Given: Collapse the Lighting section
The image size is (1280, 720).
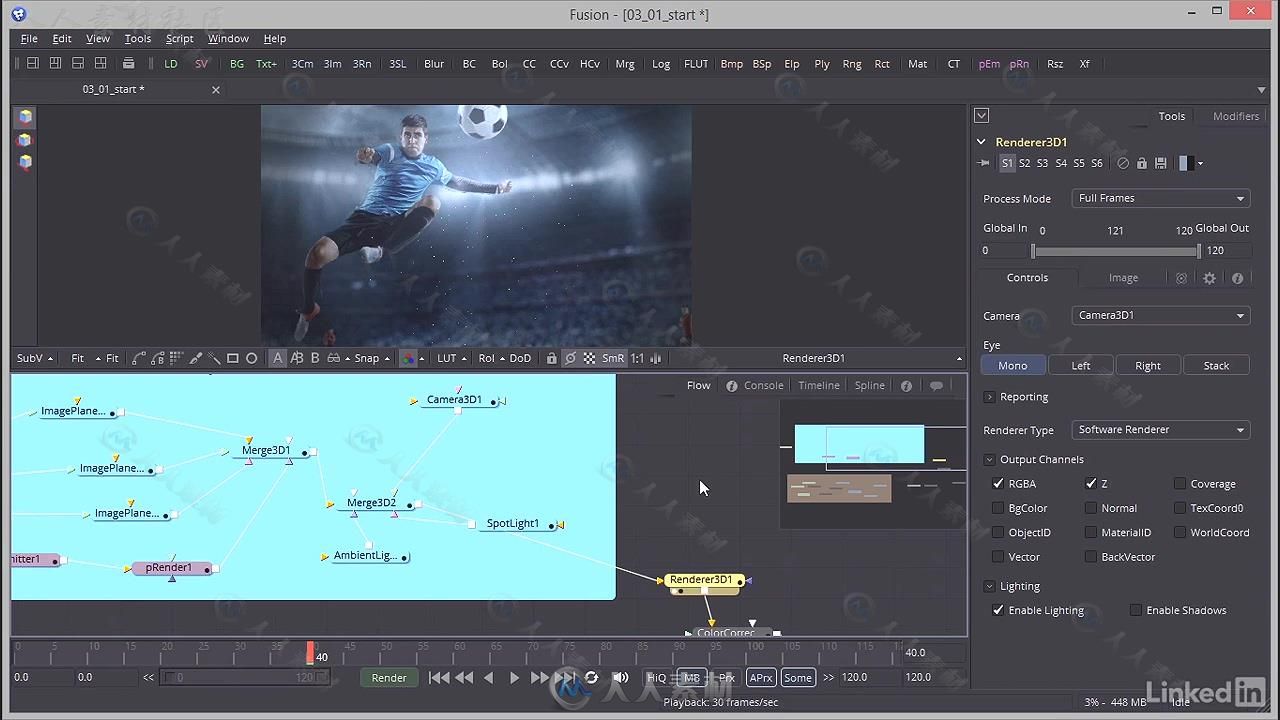Looking at the screenshot, I should [x=990, y=586].
